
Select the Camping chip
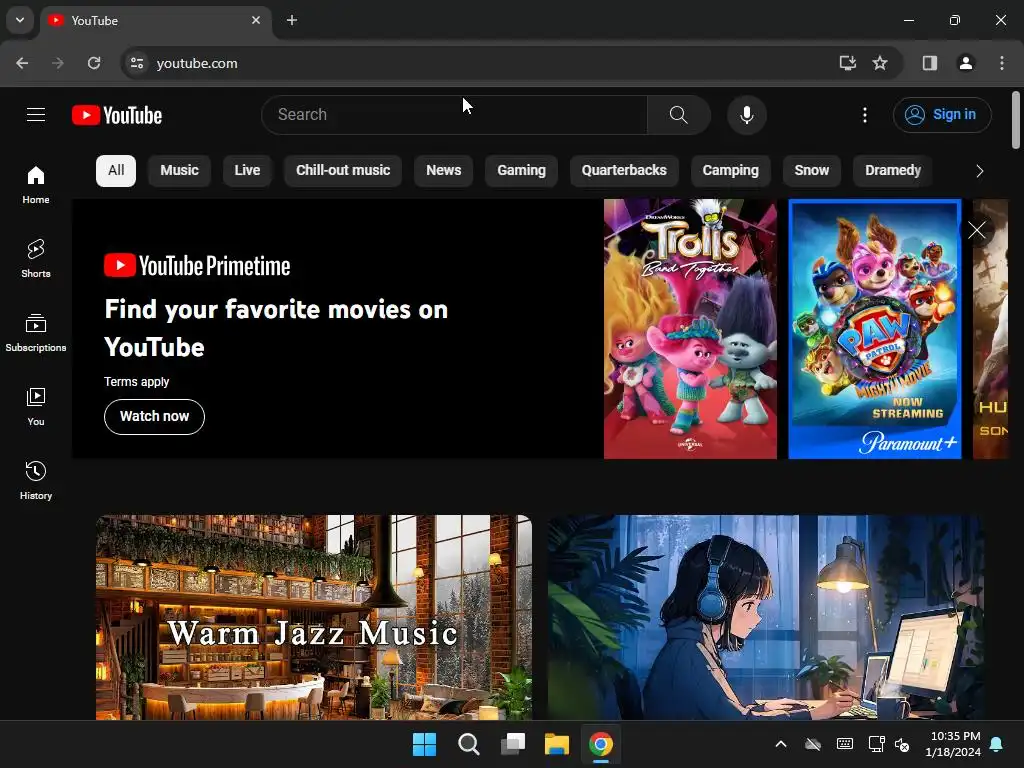pos(730,170)
